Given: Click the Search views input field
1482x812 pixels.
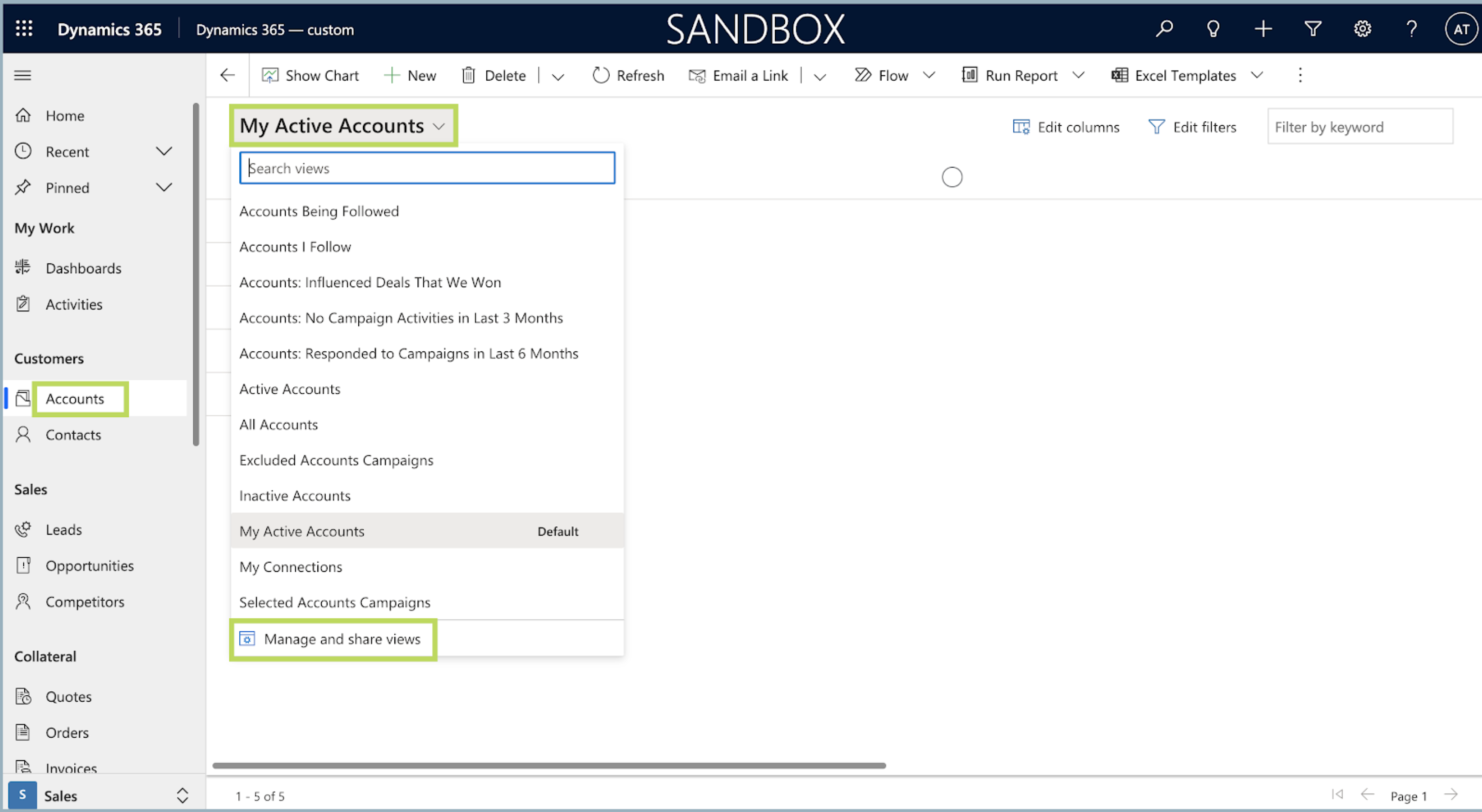Looking at the screenshot, I should coord(427,169).
